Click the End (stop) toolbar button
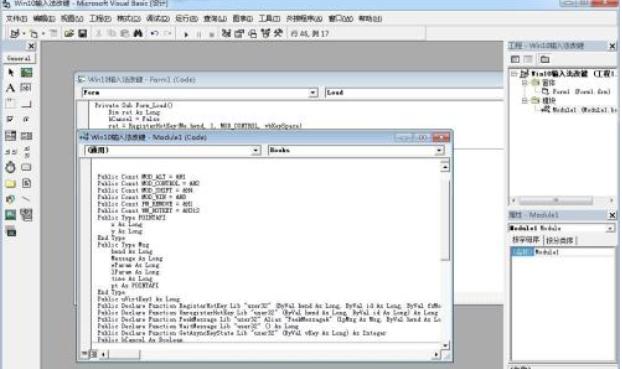622x369 pixels. tap(211, 34)
